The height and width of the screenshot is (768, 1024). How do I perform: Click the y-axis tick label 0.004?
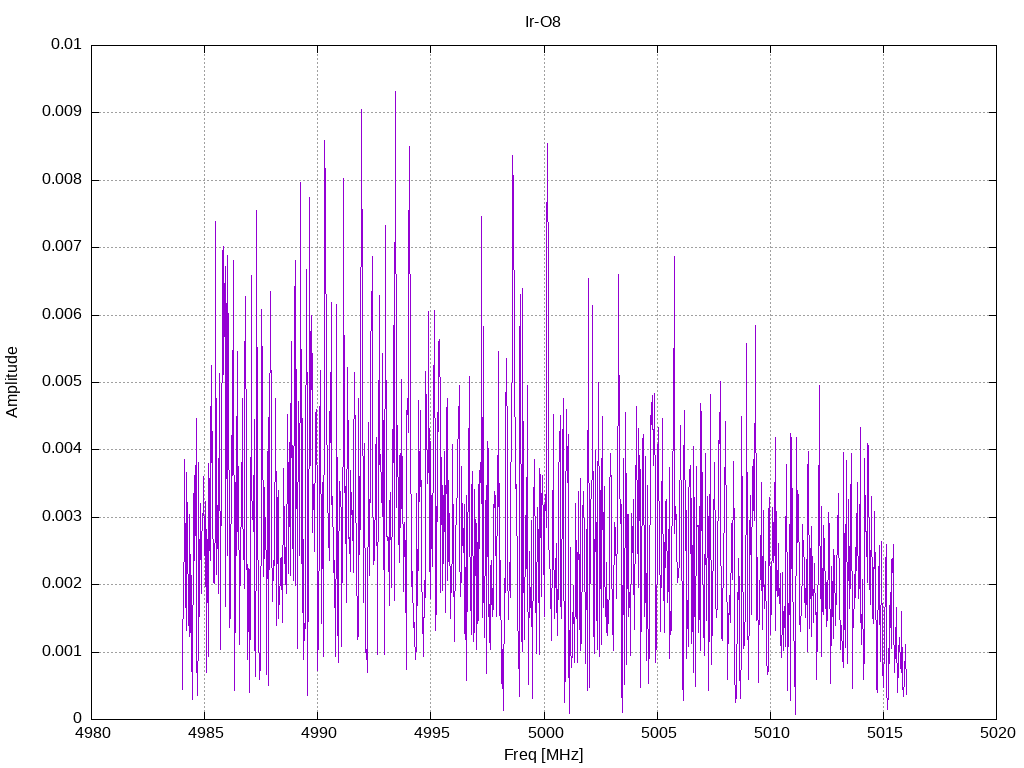pyautogui.click(x=62, y=449)
